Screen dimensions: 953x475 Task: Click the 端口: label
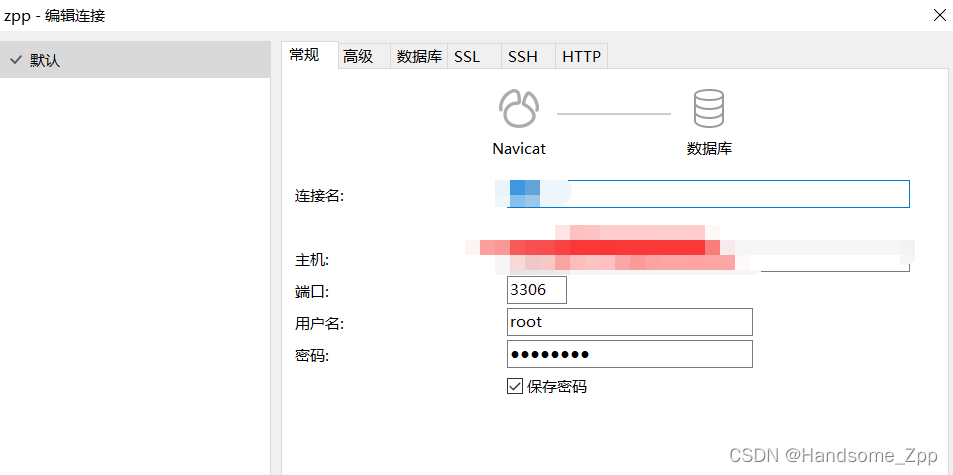pos(312,292)
